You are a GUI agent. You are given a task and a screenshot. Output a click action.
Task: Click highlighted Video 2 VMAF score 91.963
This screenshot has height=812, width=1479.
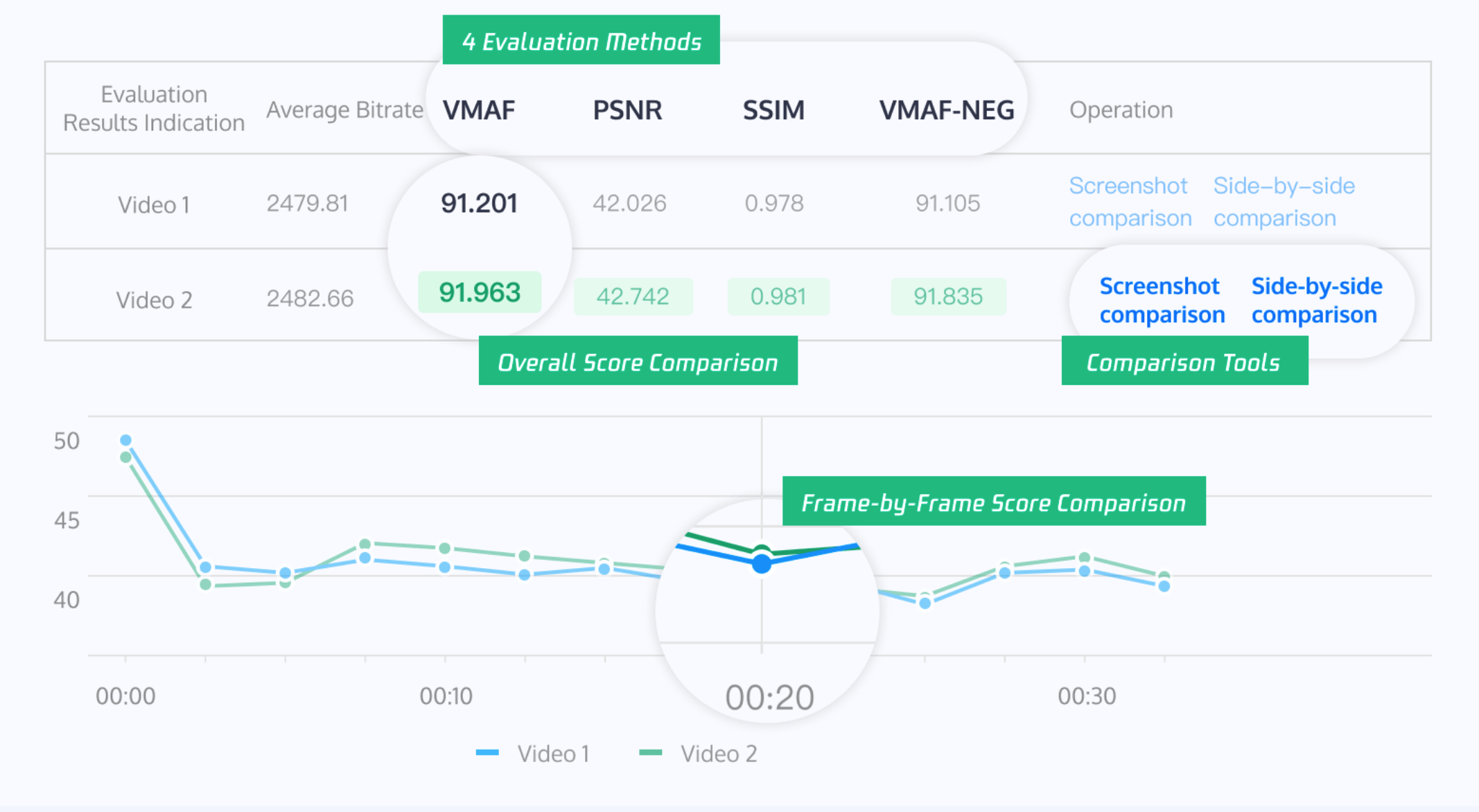(480, 292)
